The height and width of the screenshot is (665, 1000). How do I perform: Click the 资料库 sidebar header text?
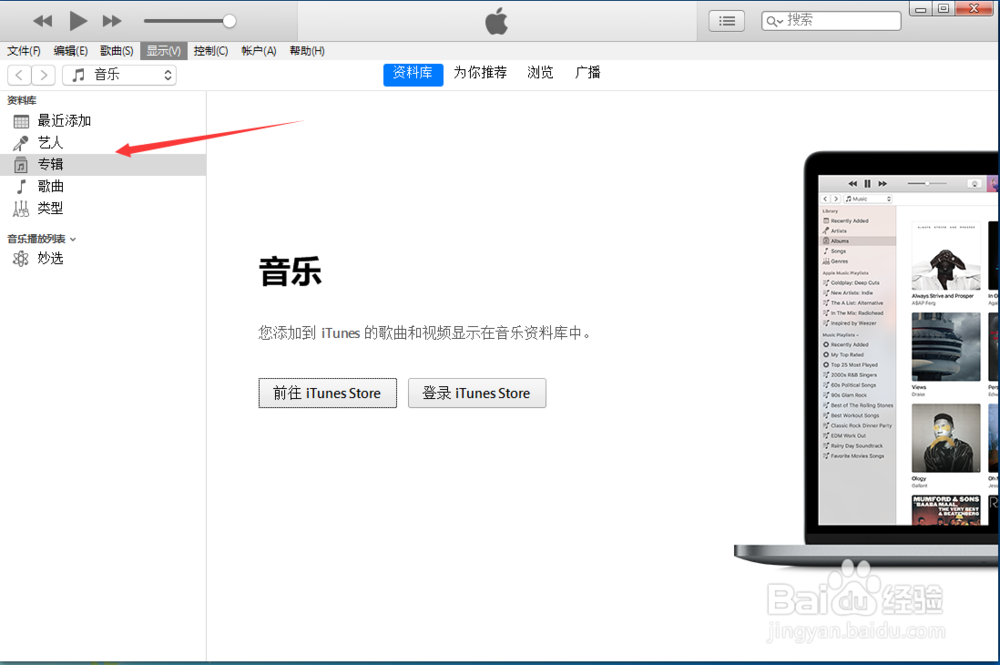(22, 100)
